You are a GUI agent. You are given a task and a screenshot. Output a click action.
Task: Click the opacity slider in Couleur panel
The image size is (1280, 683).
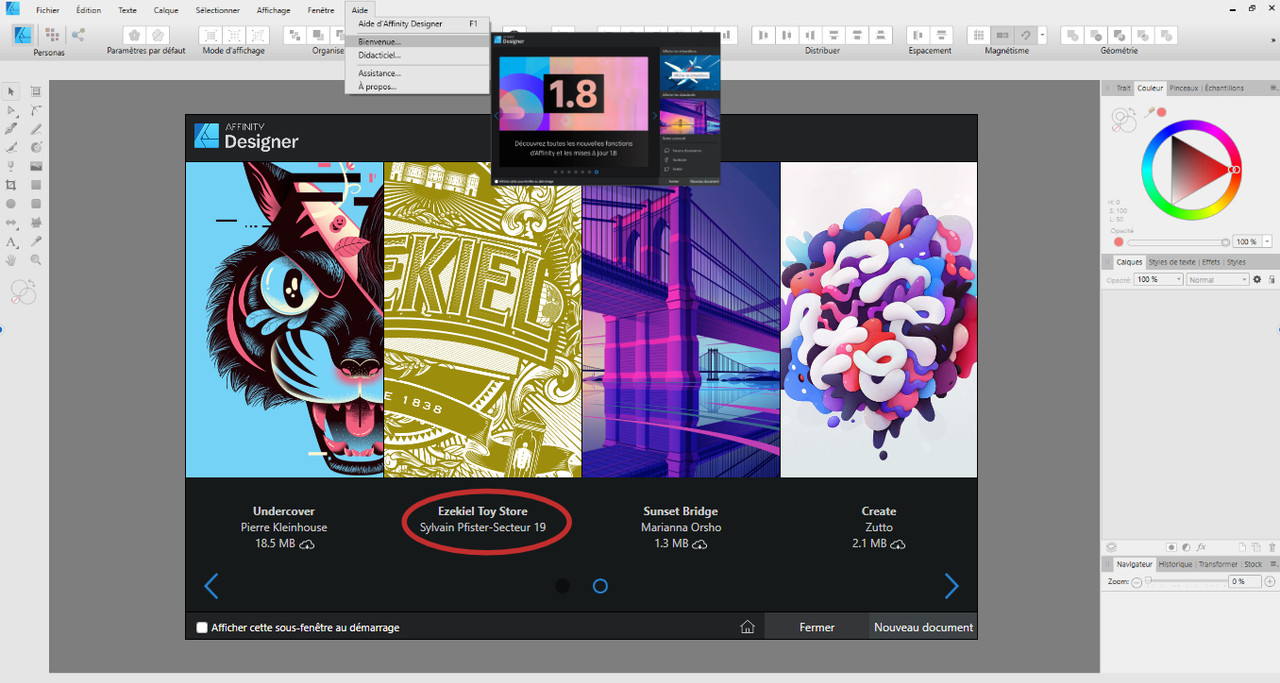tap(1178, 242)
